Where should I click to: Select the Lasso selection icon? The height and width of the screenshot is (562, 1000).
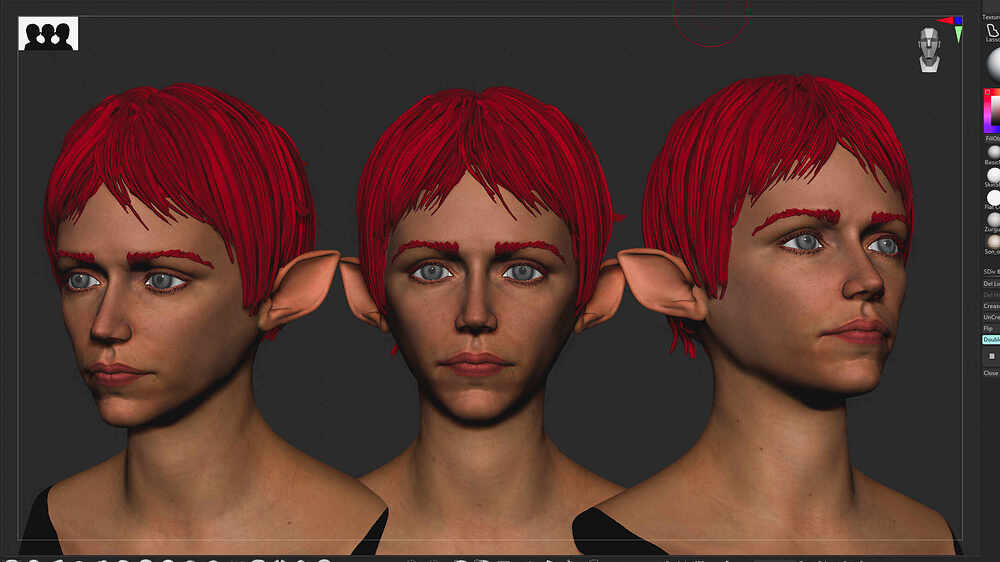[x=993, y=32]
